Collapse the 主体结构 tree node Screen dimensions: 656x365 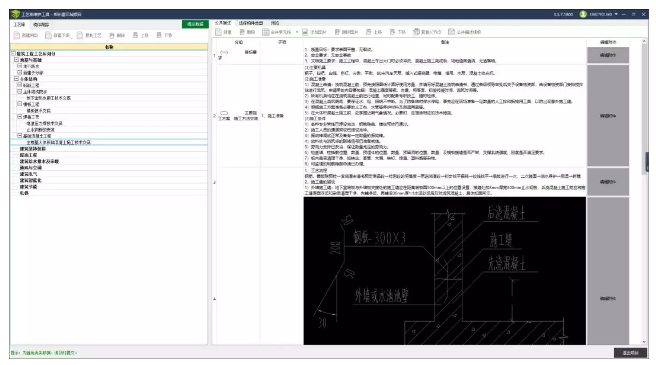click(16, 79)
